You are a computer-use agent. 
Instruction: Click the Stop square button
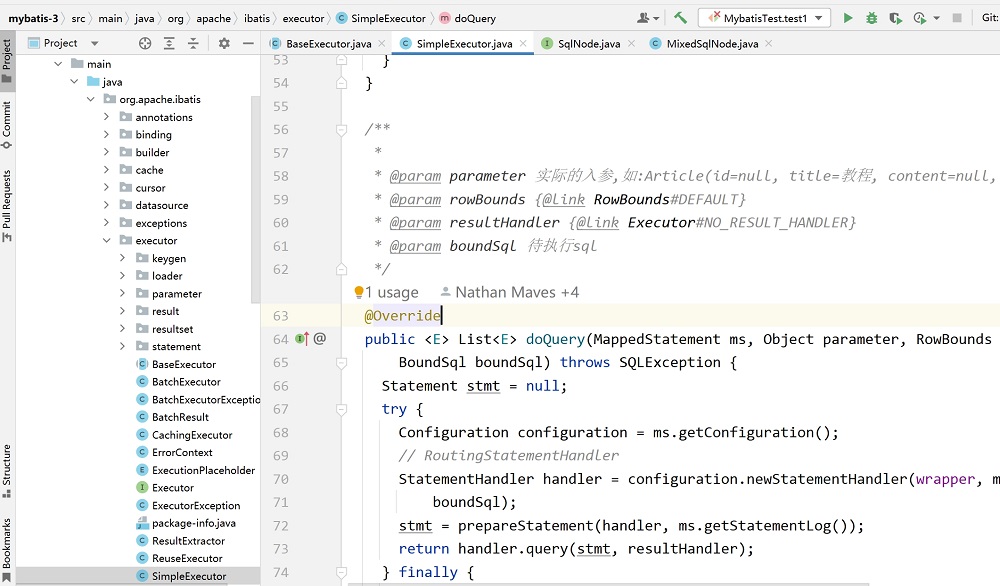957,18
